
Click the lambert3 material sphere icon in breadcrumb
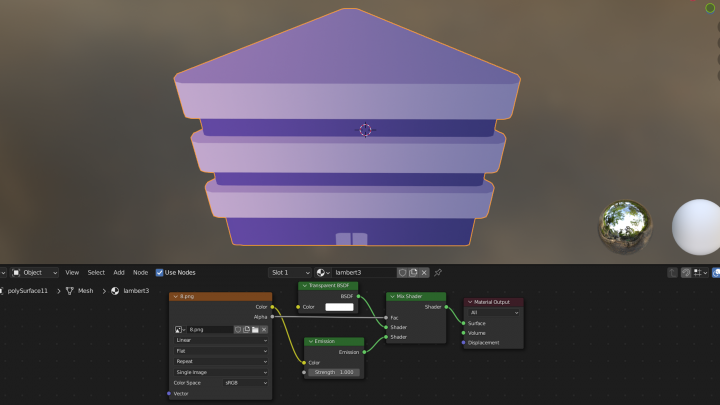[x=115, y=291]
